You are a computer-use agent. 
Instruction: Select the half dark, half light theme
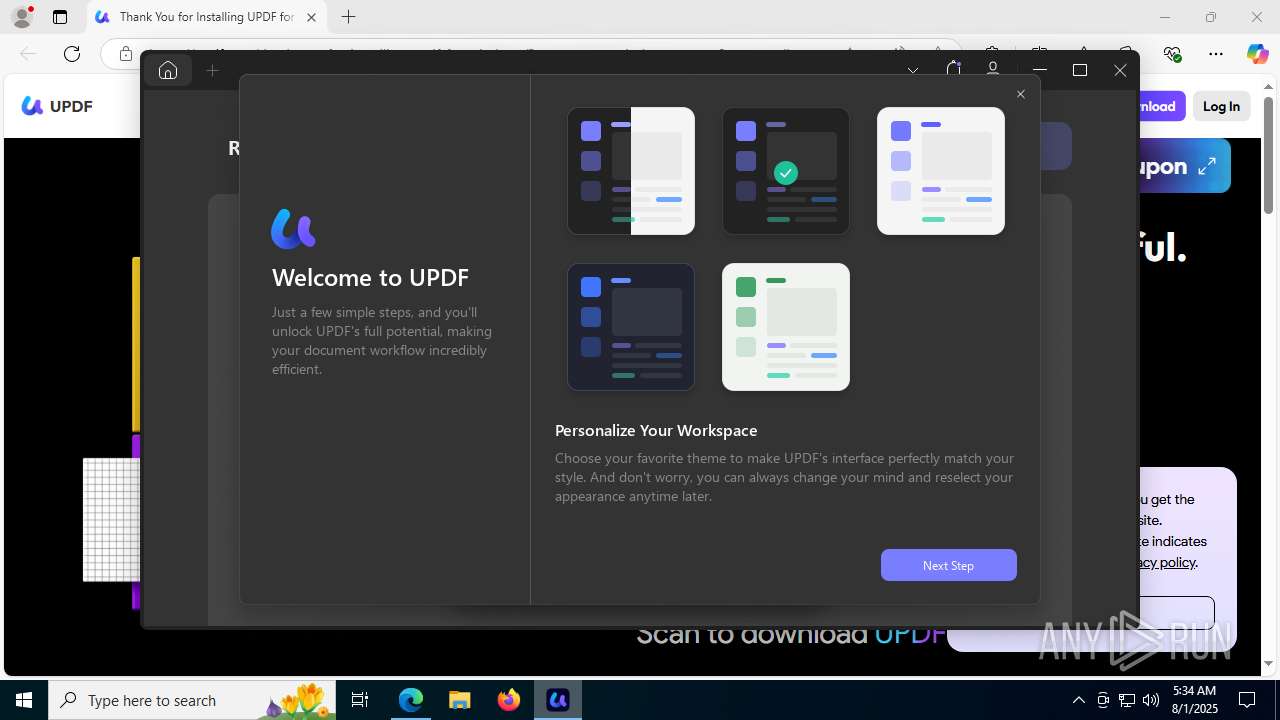(631, 171)
